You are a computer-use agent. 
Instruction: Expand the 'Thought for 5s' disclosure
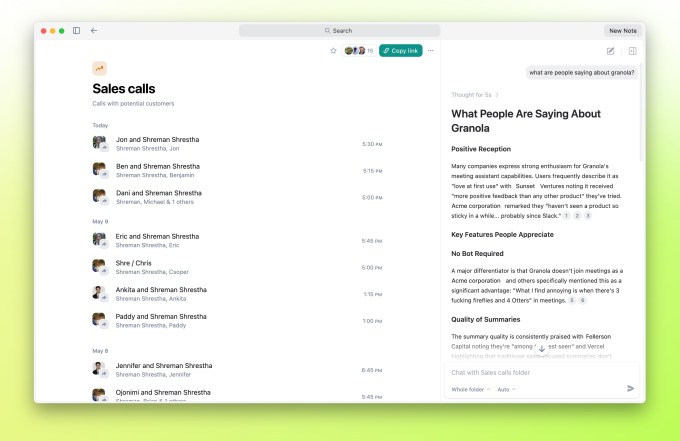pos(475,95)
